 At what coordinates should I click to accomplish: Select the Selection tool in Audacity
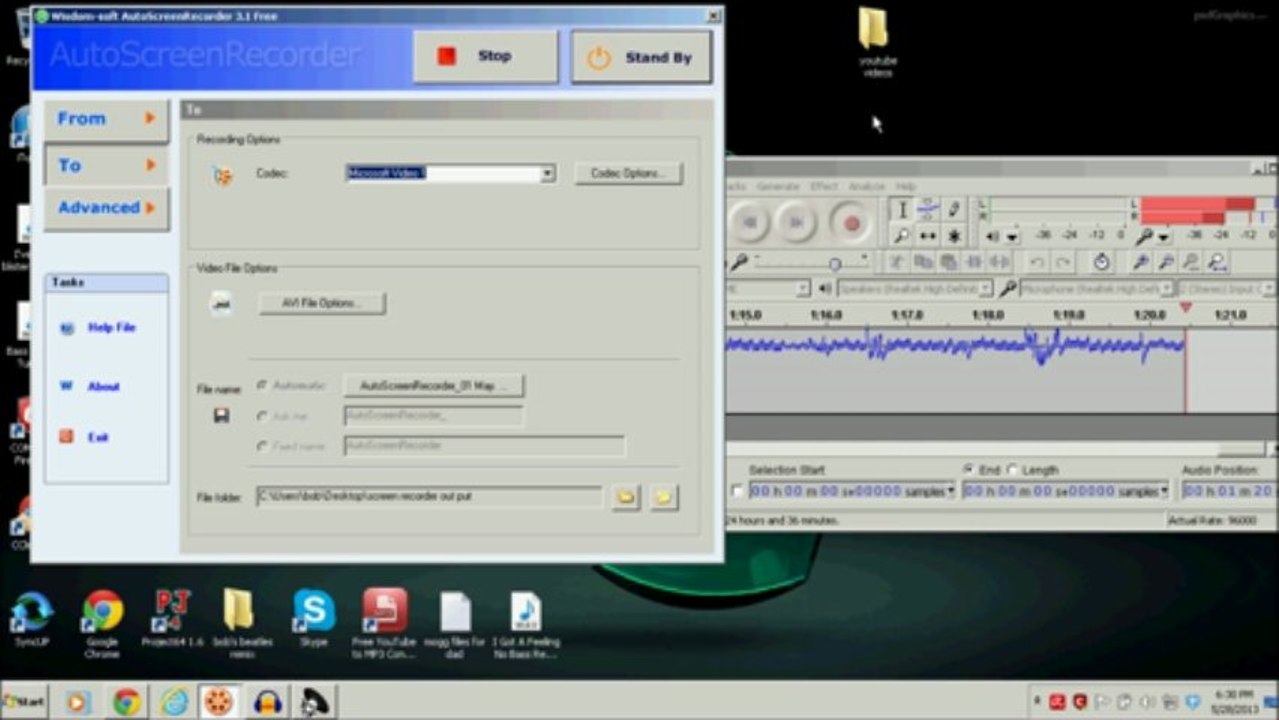(902, 210)
